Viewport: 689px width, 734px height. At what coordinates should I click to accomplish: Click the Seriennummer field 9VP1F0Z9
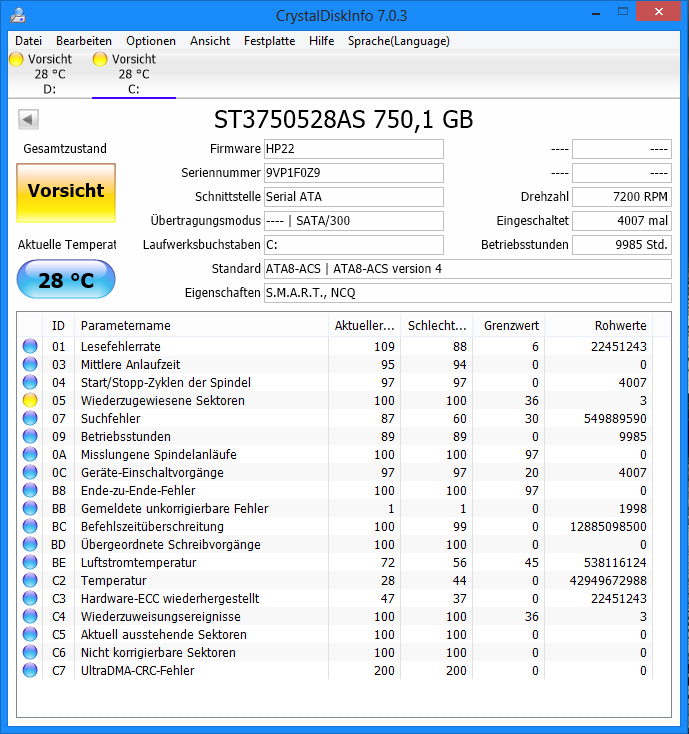[353, 173]
